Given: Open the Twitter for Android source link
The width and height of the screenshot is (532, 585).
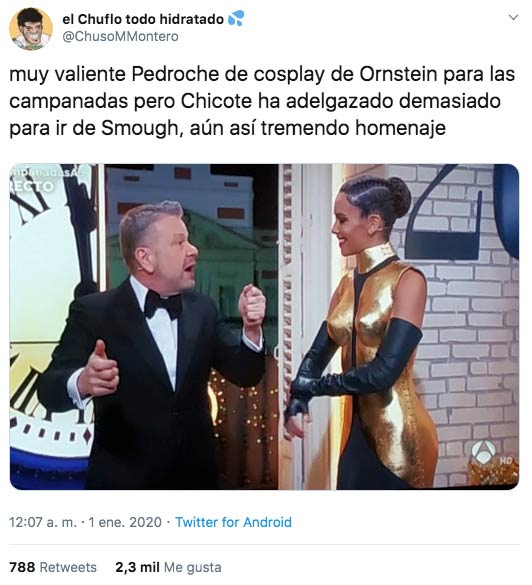Looking at the screenshot, I should click(x=234, y=522).
